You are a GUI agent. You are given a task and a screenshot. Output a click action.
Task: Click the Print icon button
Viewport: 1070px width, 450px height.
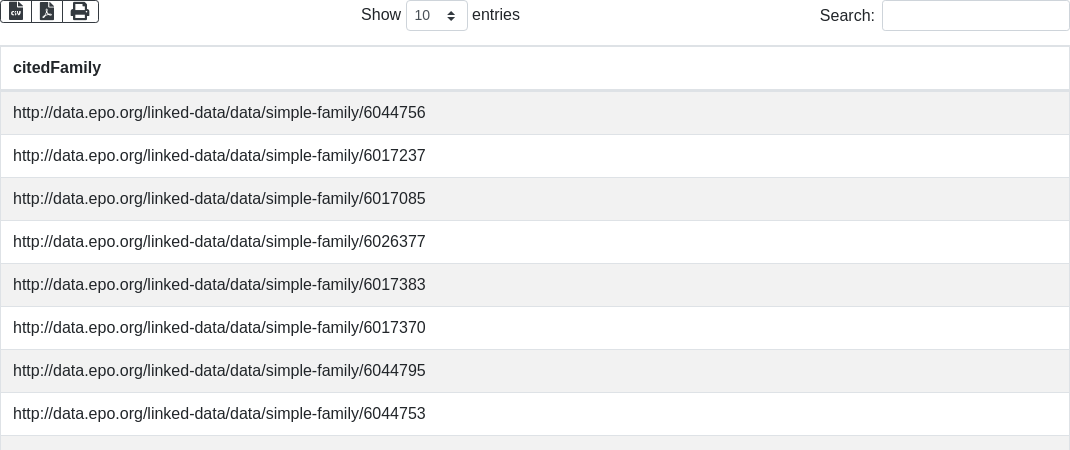coord(80,12)
